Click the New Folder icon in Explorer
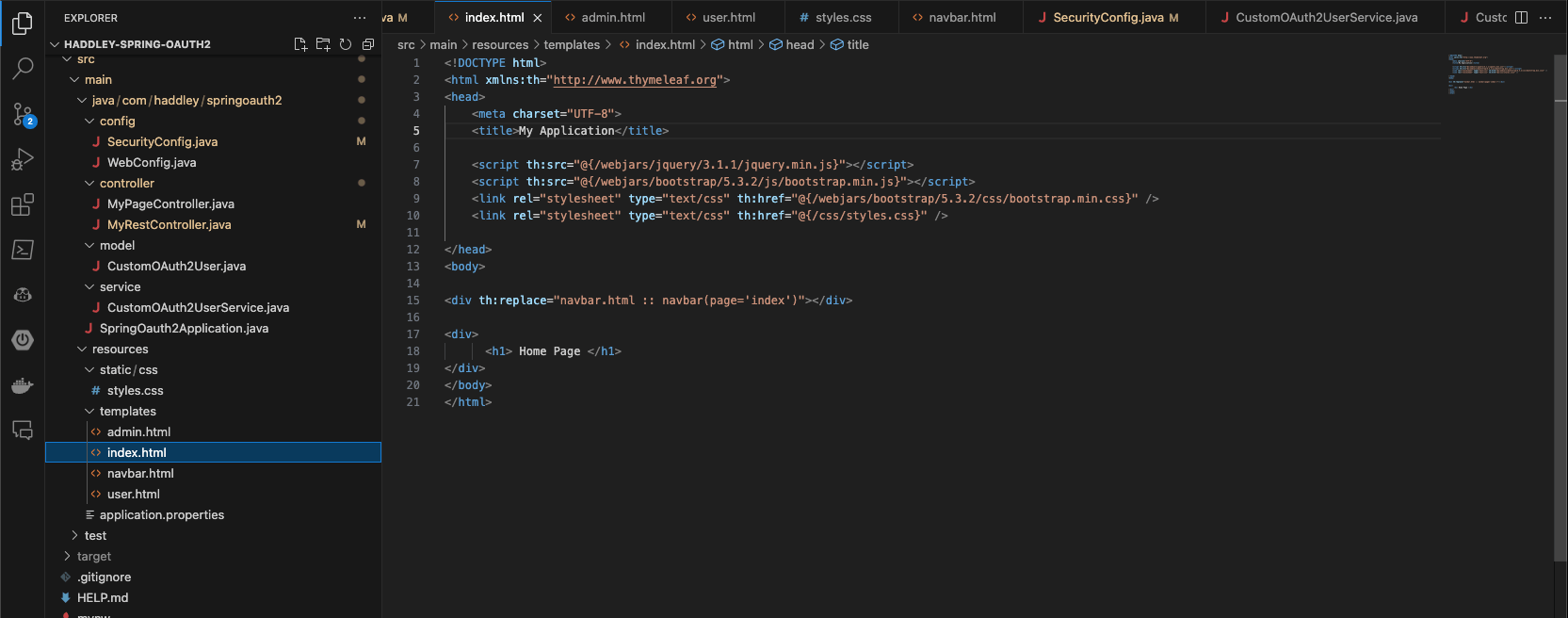1568x618 pixels. 323,44
